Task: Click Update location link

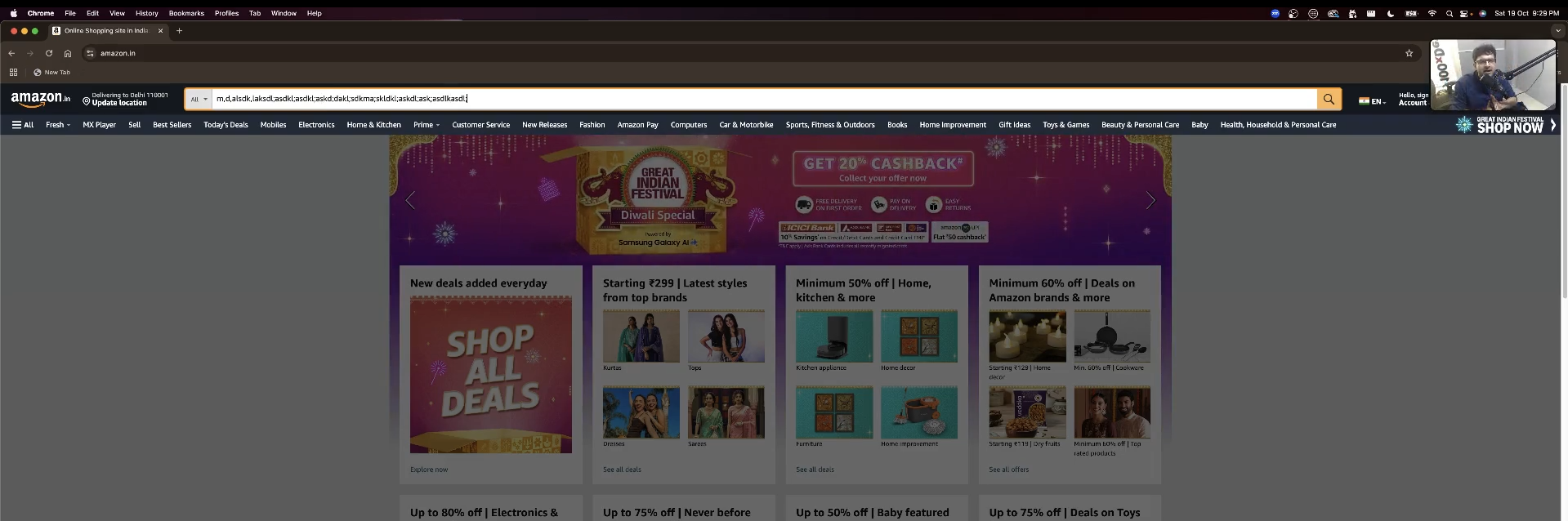Action: [119, 103]
